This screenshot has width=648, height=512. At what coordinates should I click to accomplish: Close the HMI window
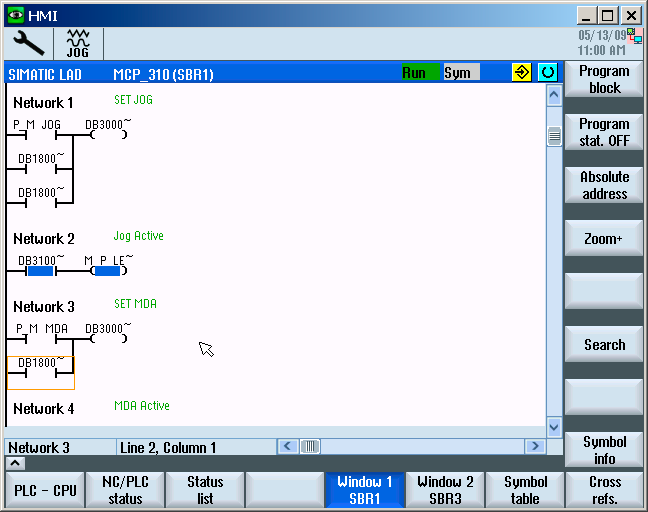pos(631,16)
